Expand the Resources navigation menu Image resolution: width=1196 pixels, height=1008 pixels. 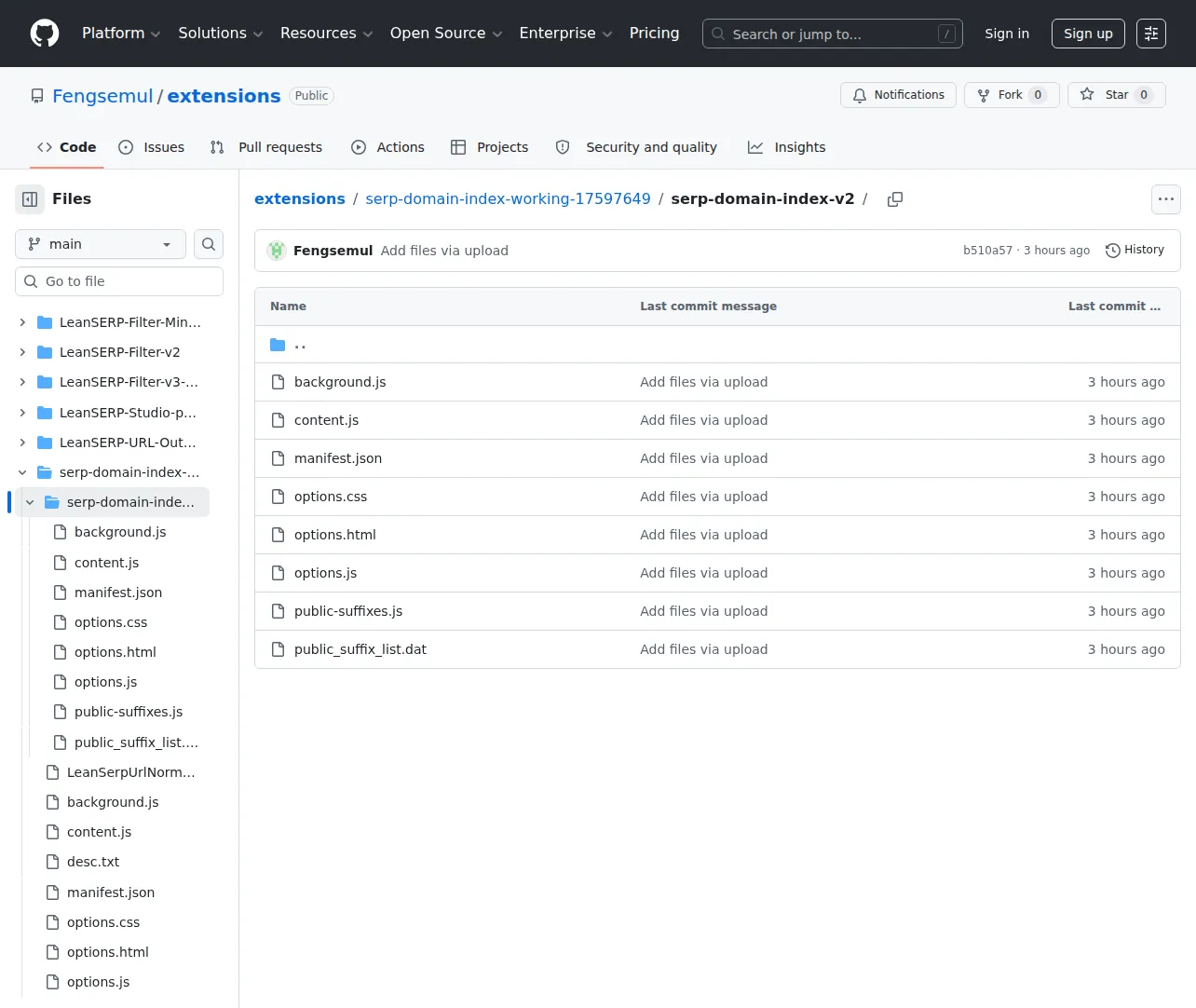pos(326,34)
